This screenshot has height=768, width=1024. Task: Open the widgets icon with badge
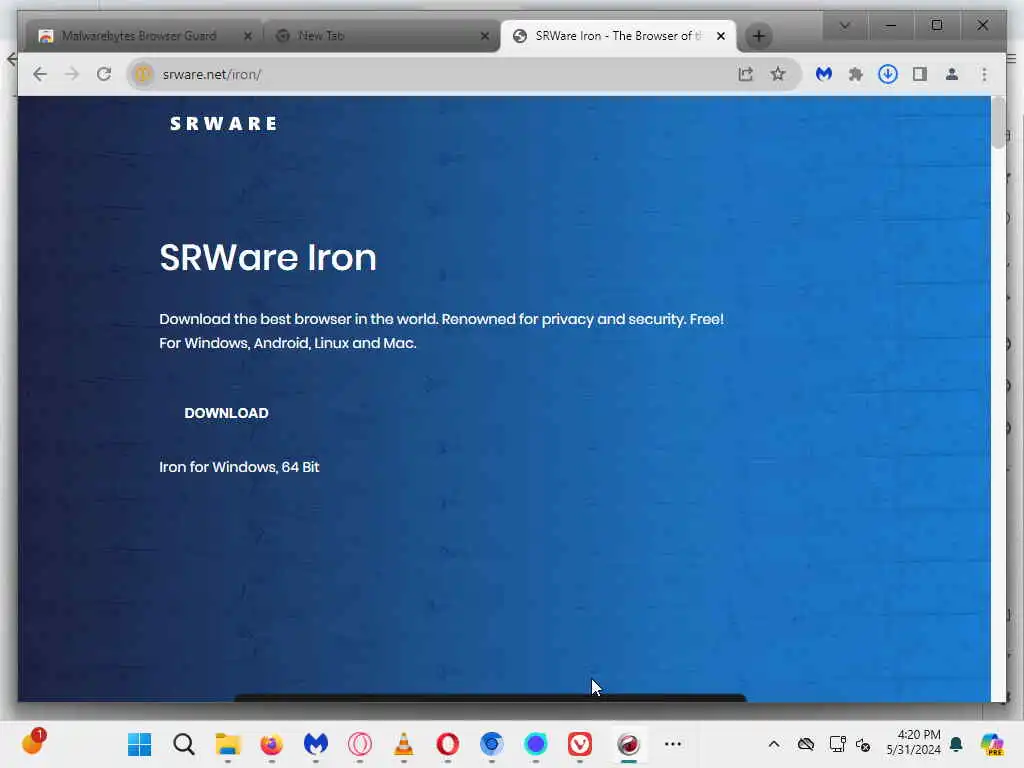(33, 743)
